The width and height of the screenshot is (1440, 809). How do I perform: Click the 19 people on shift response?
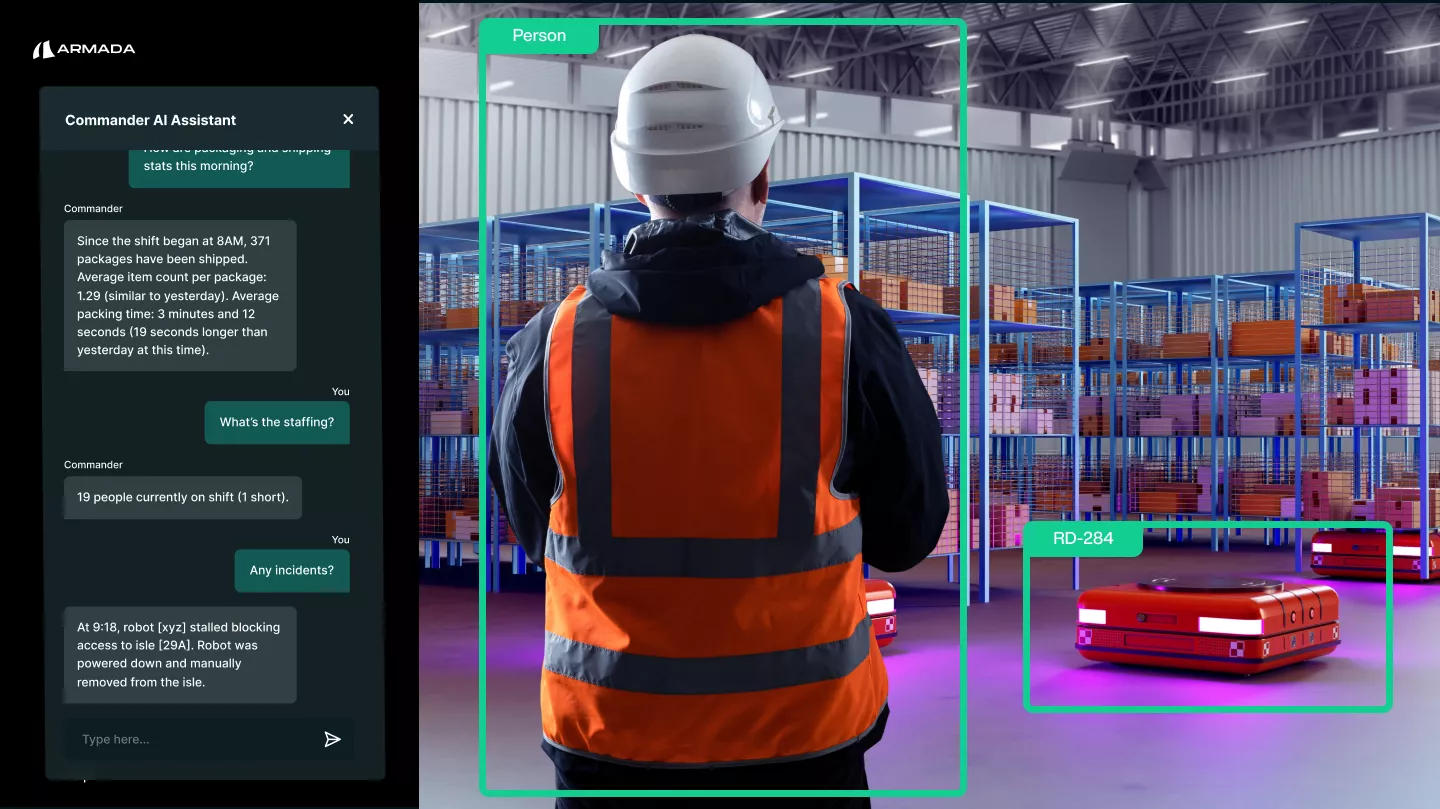click(182, 497)
